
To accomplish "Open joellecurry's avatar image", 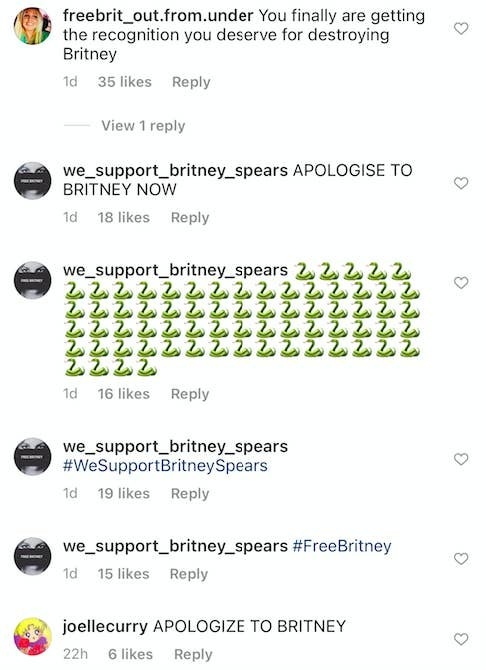I will (x=32, y=636).
